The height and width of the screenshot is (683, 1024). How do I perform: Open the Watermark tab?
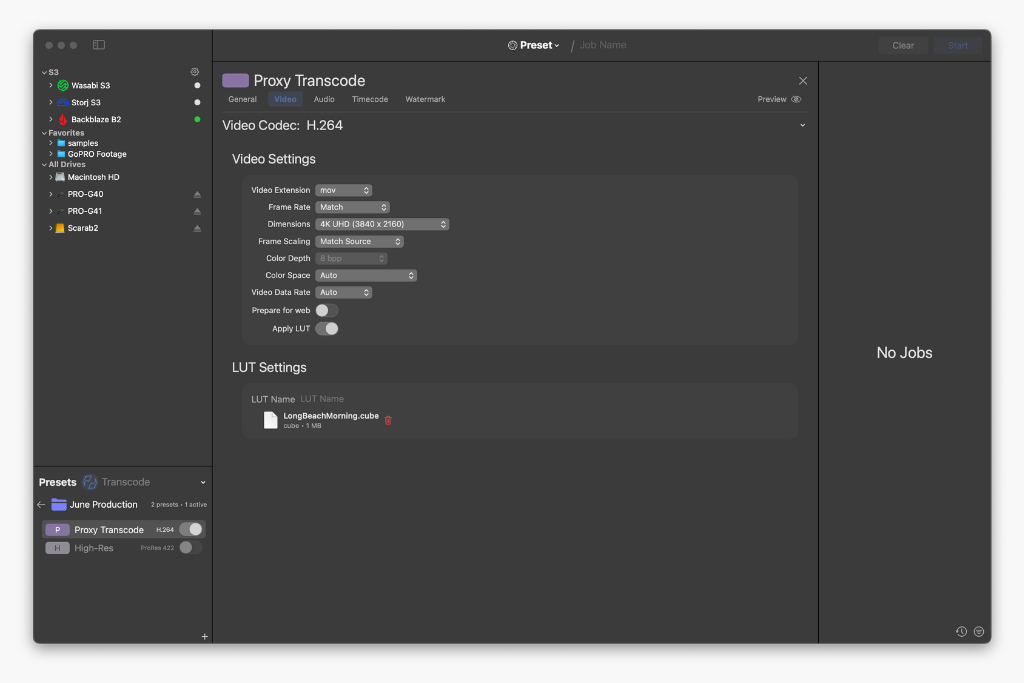tap(425, 99)
